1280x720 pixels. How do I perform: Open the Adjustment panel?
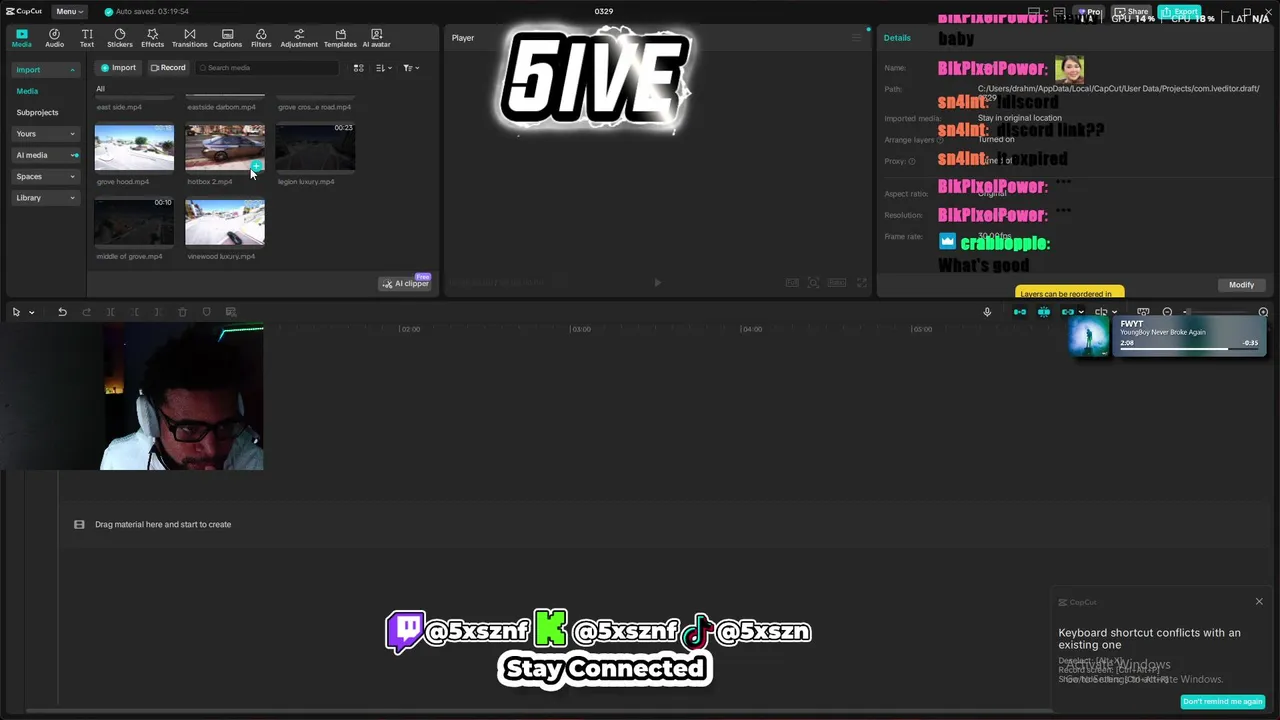[299, 38]
